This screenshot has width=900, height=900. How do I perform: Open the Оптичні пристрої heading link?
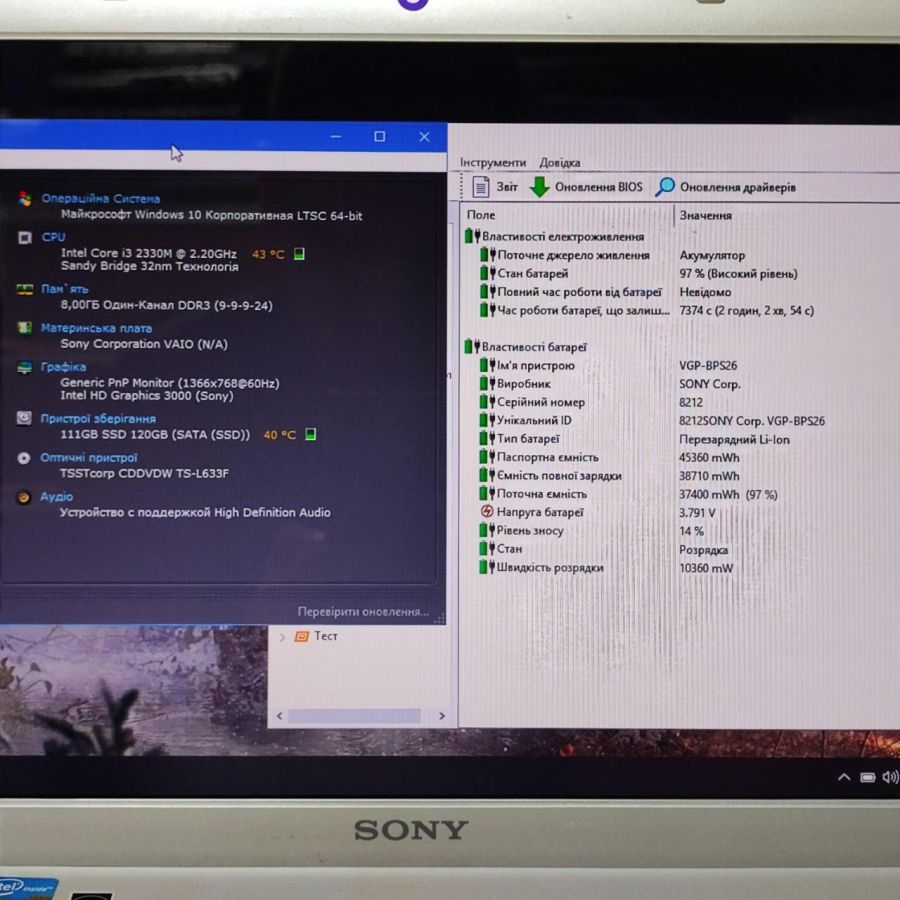[x=88, y=457]
